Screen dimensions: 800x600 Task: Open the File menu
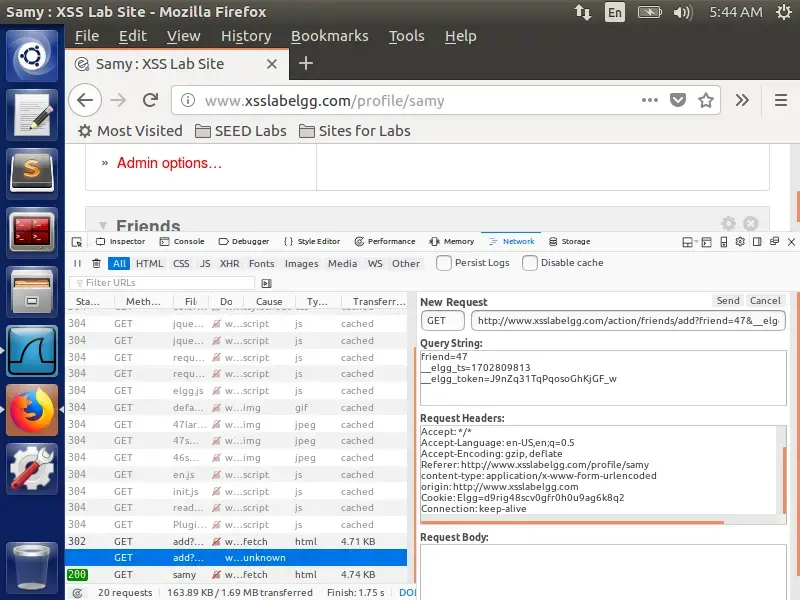click(87, 36)
